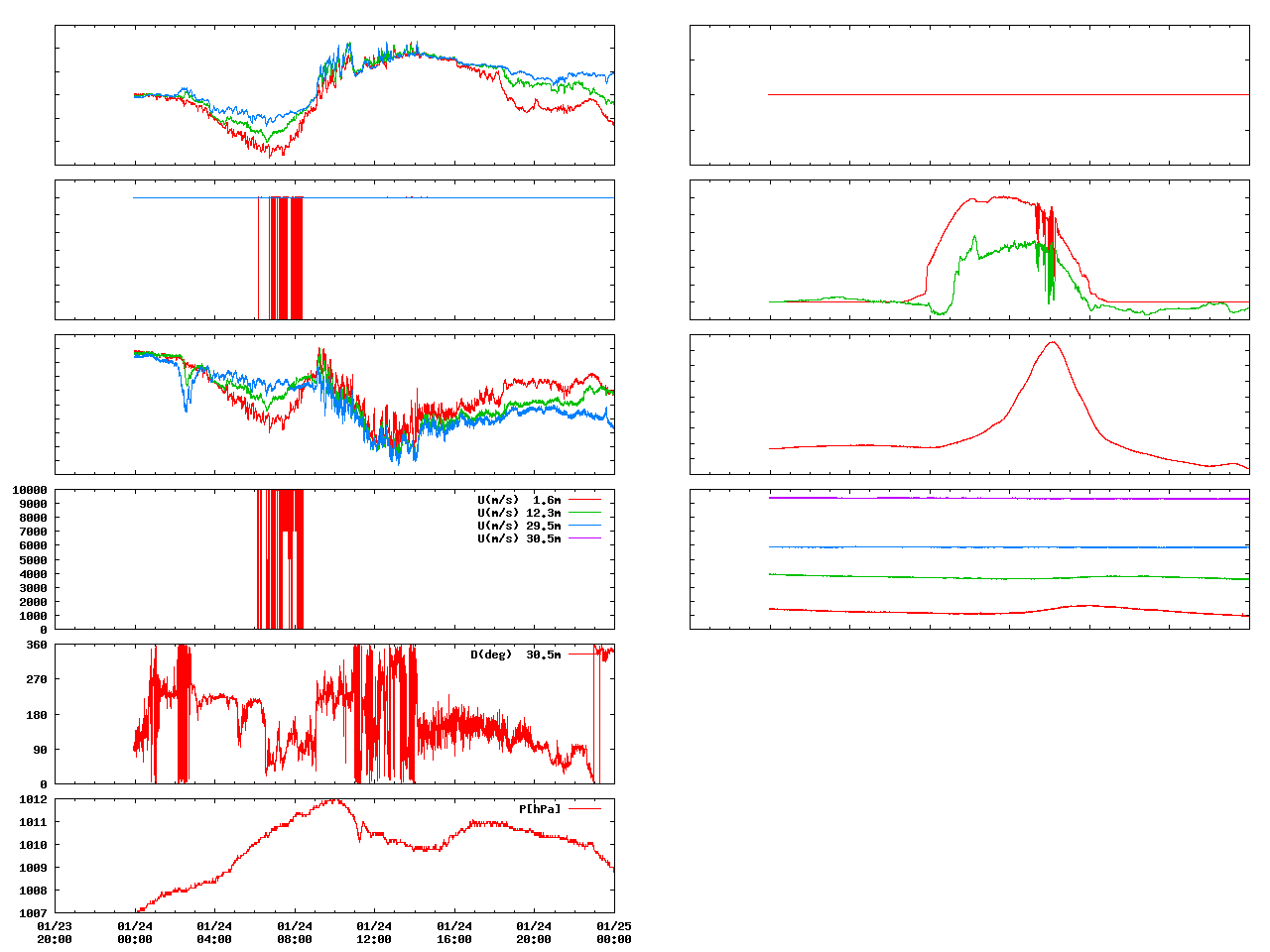Viewport: 1270px width, 952px height.
Task: Click the "U(m/s) 12.3m" legend label
Action: [519, 513]
